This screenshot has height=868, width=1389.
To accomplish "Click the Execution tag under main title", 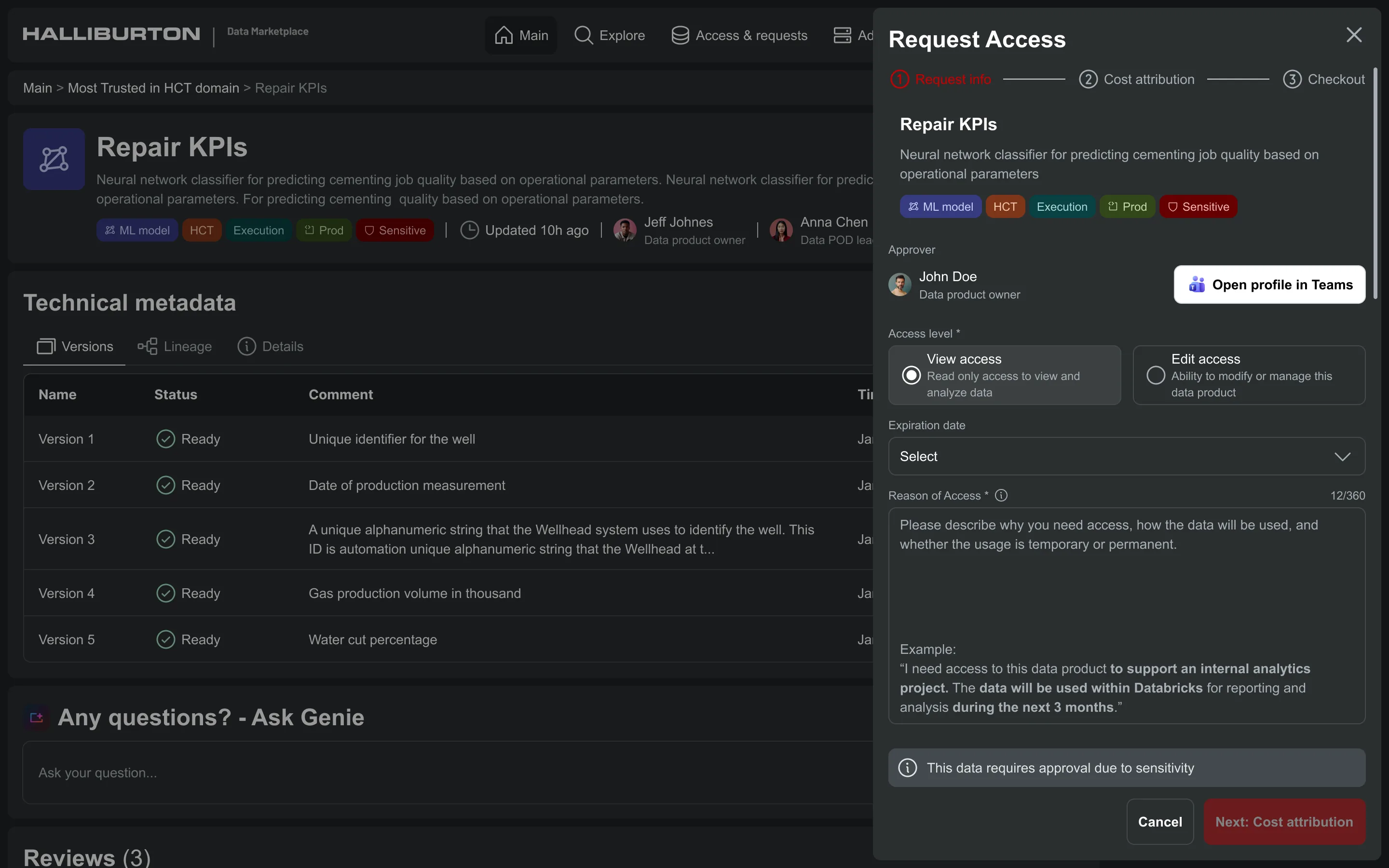I will point(259,230).
